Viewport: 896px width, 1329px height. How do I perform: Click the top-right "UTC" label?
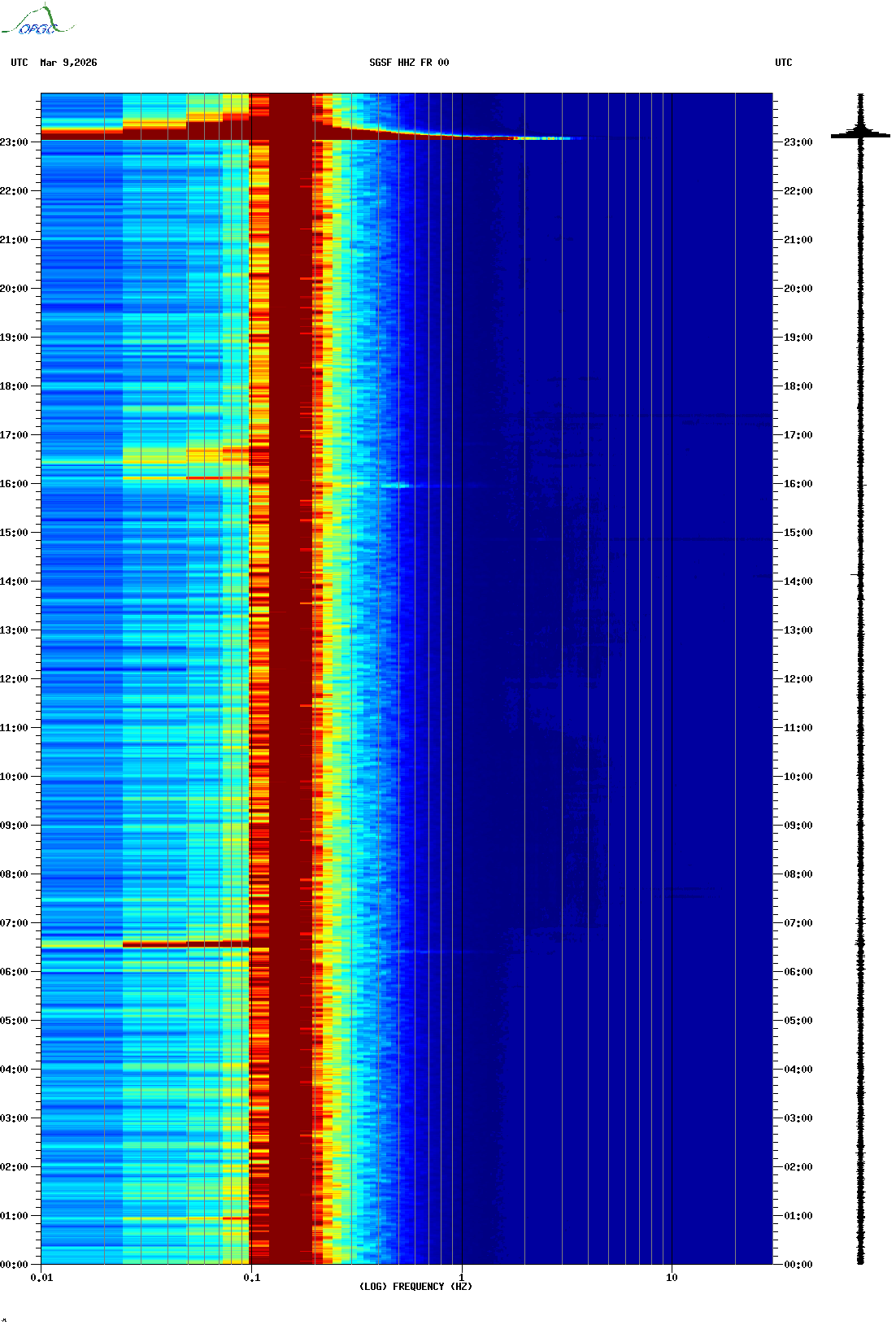coord(784,63)
